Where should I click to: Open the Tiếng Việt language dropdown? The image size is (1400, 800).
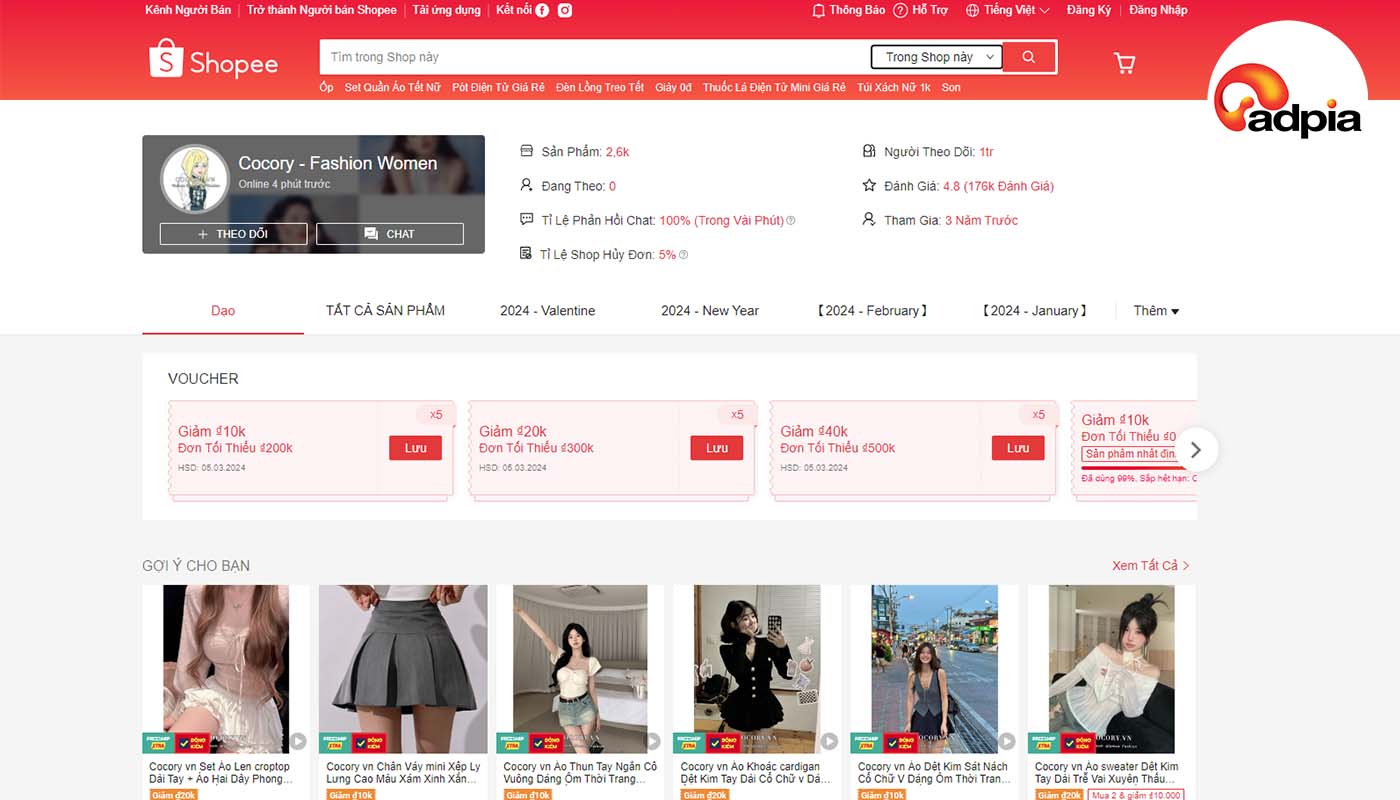click(x=1008, y=10)
